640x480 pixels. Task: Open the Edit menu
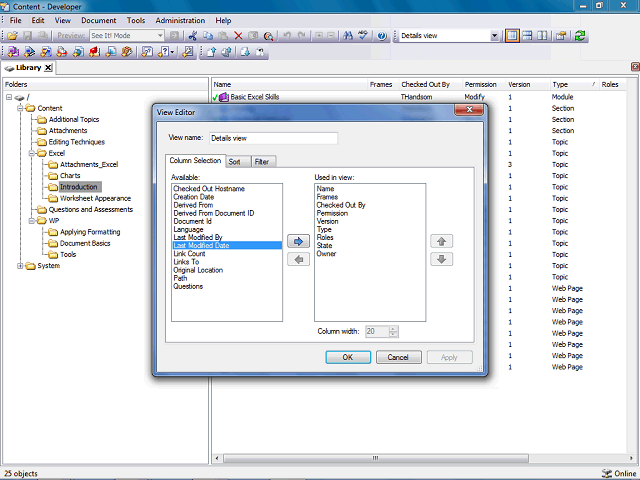pos(38,20)
